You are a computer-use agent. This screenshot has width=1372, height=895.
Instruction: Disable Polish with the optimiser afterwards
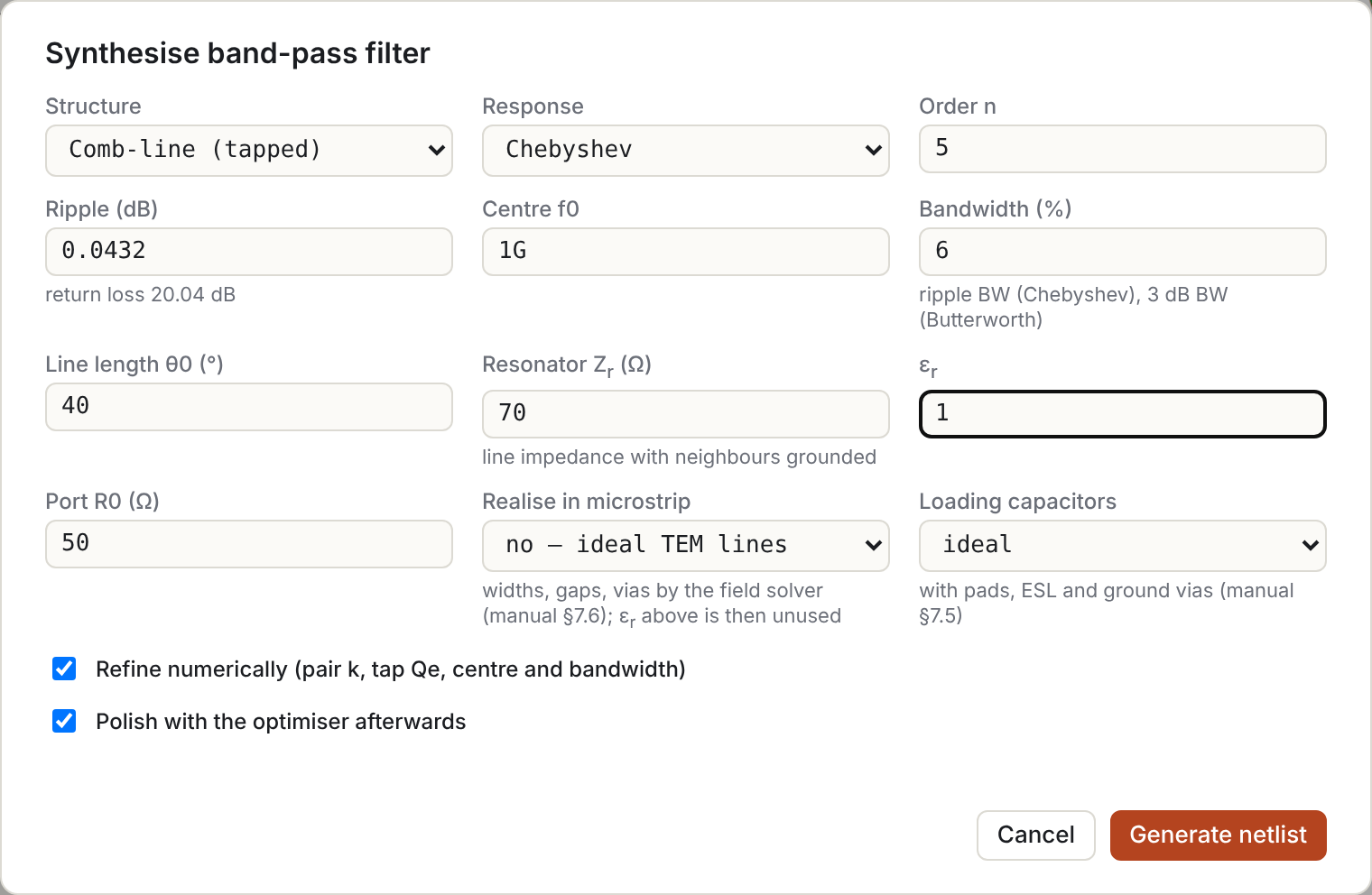64,721
